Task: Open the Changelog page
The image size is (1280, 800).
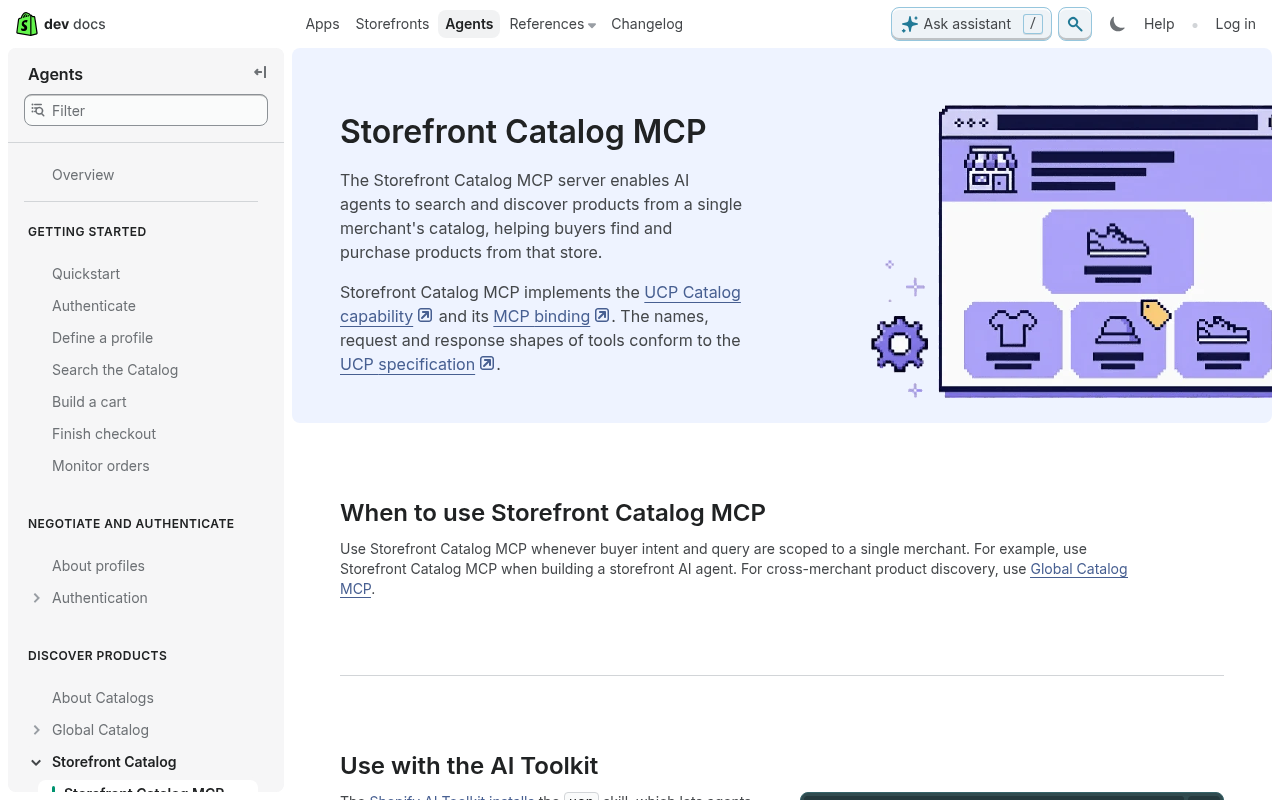Action: tap(647, 24)
